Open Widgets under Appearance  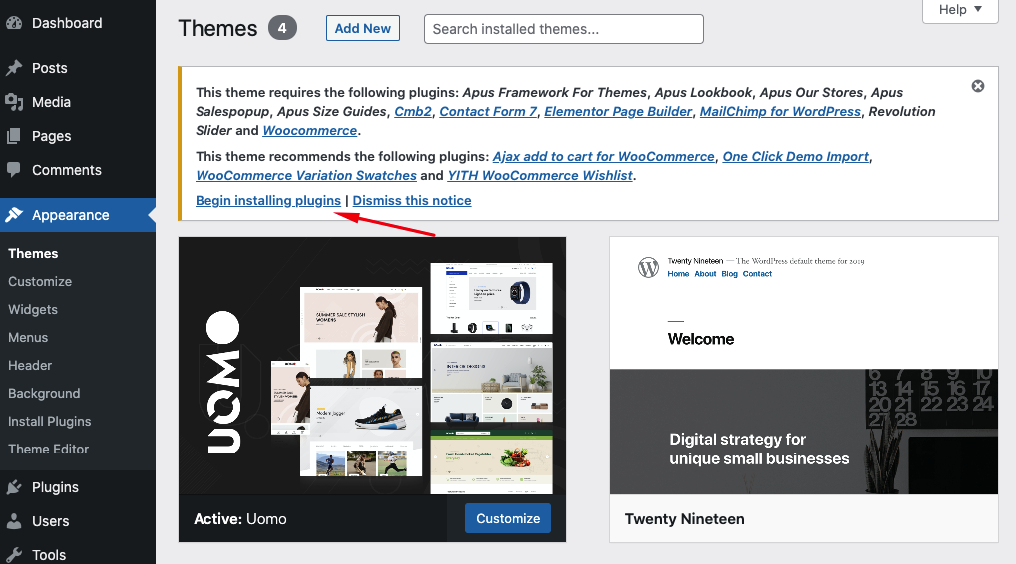[33, 309]
